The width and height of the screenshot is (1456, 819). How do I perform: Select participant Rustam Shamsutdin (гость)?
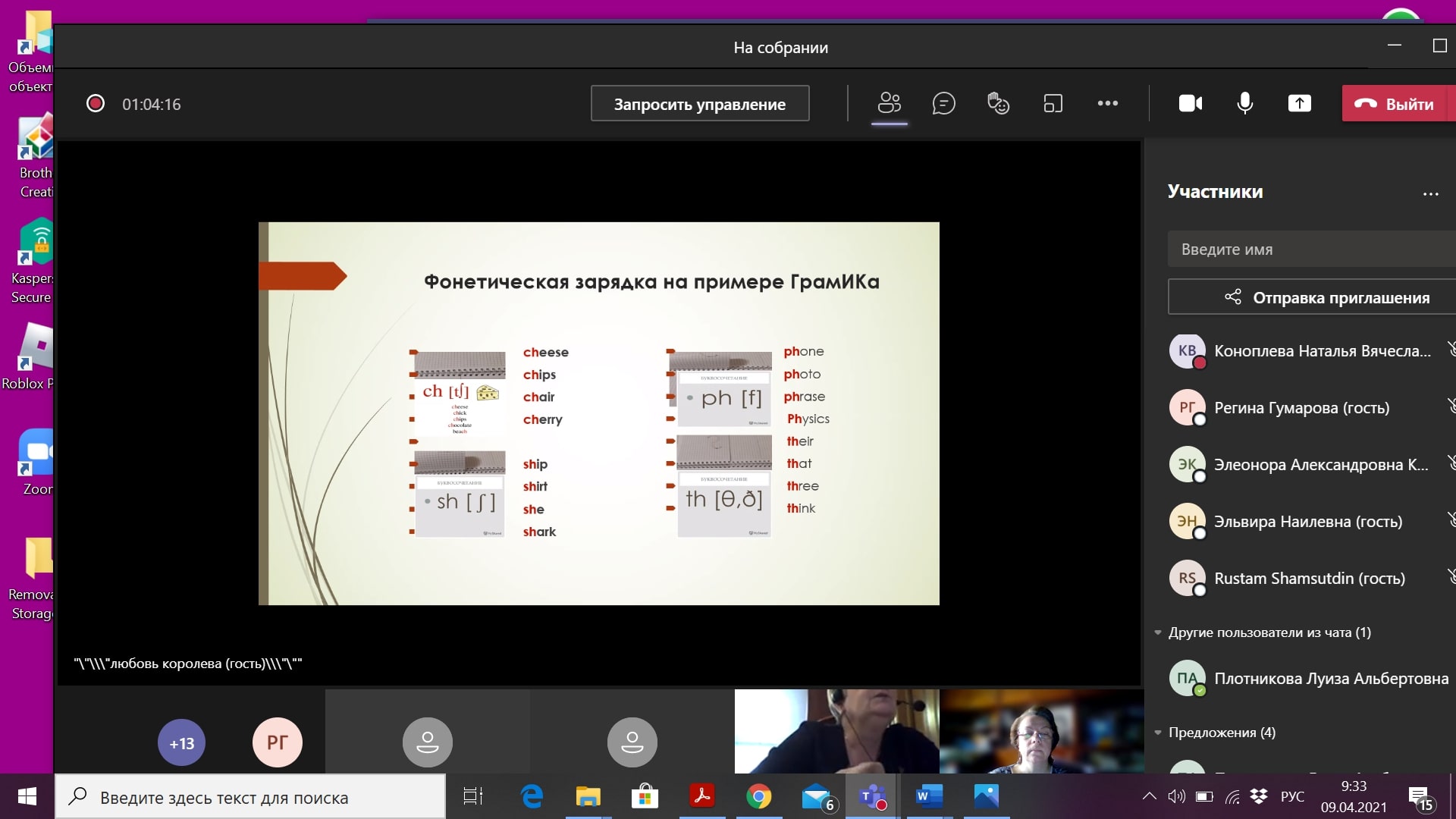pos(1309,579)
